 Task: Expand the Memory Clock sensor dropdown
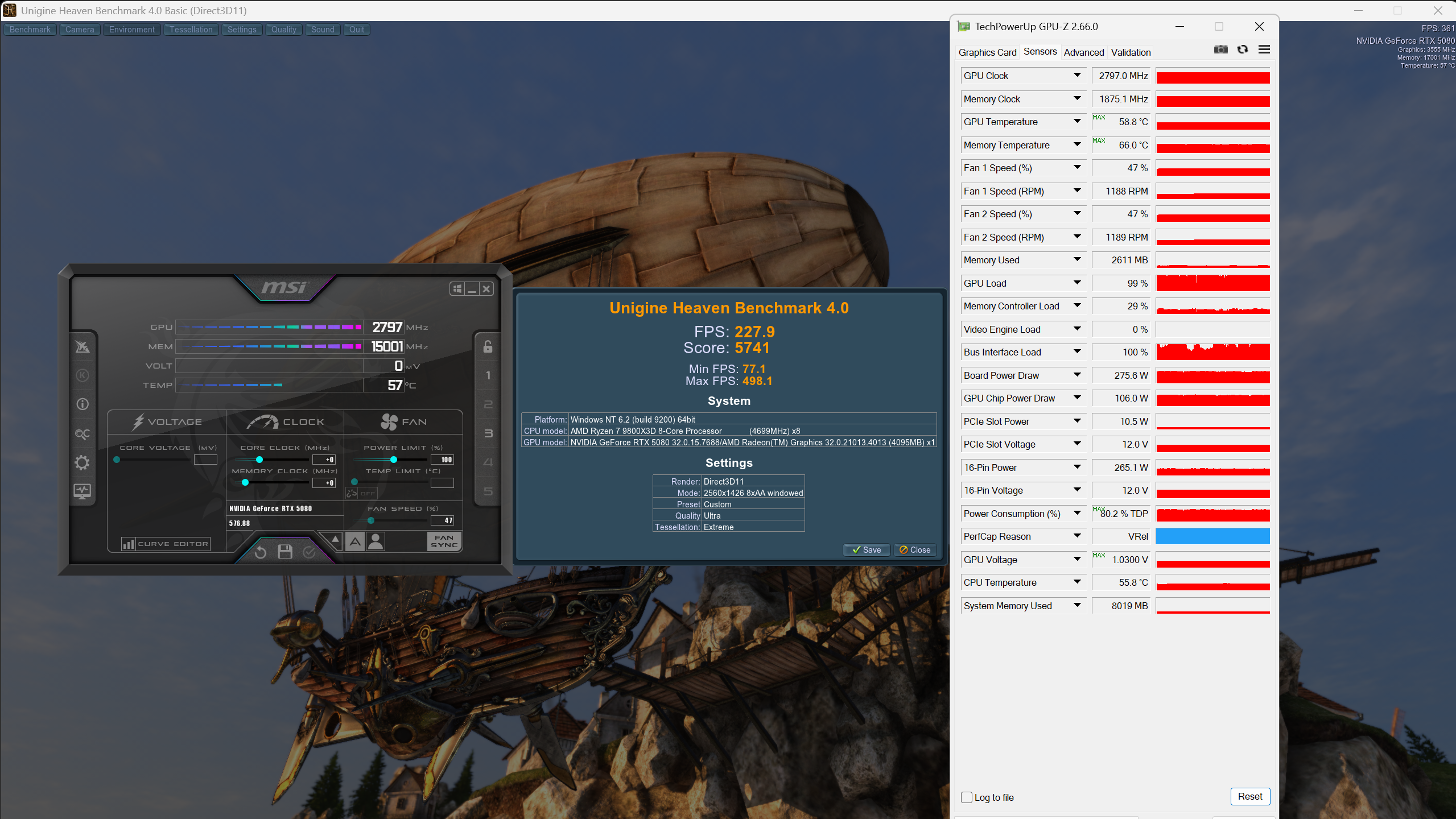(x=1077, y=98)
